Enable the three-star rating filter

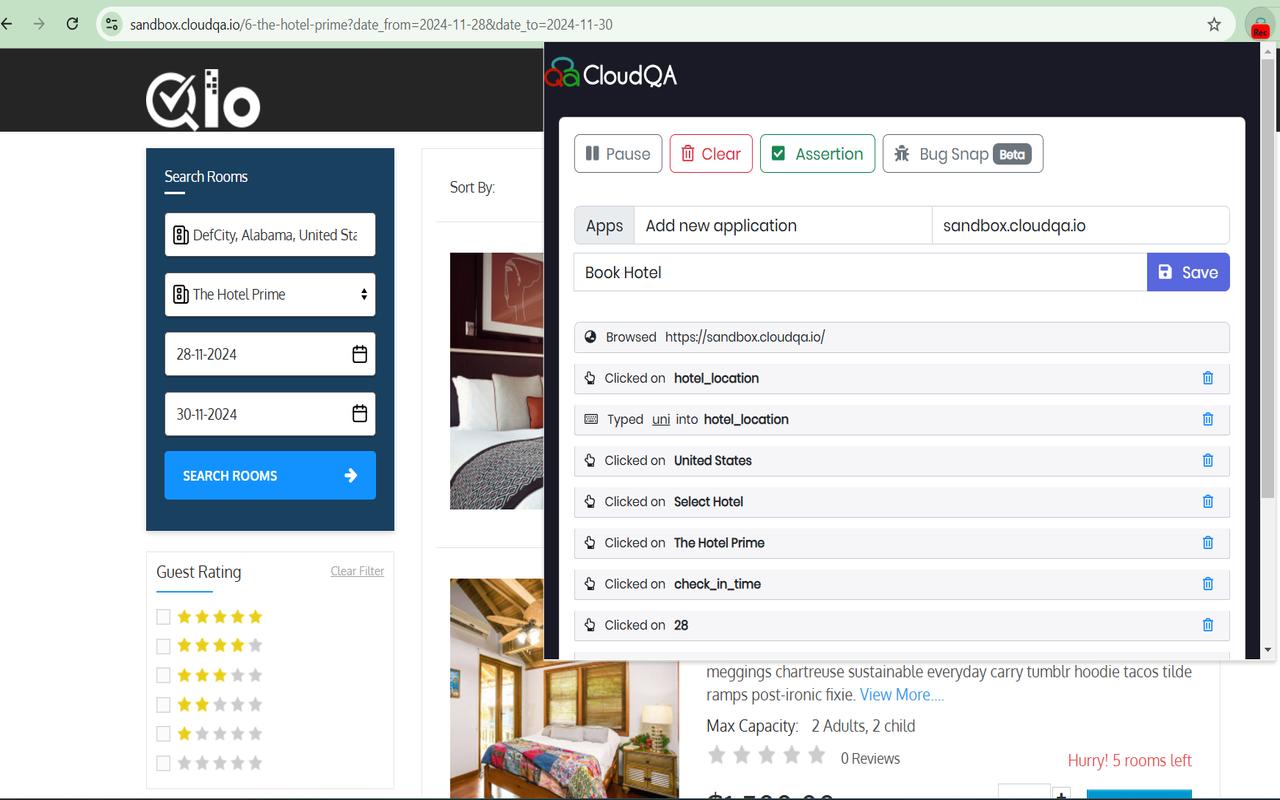[x=163, y=674]
